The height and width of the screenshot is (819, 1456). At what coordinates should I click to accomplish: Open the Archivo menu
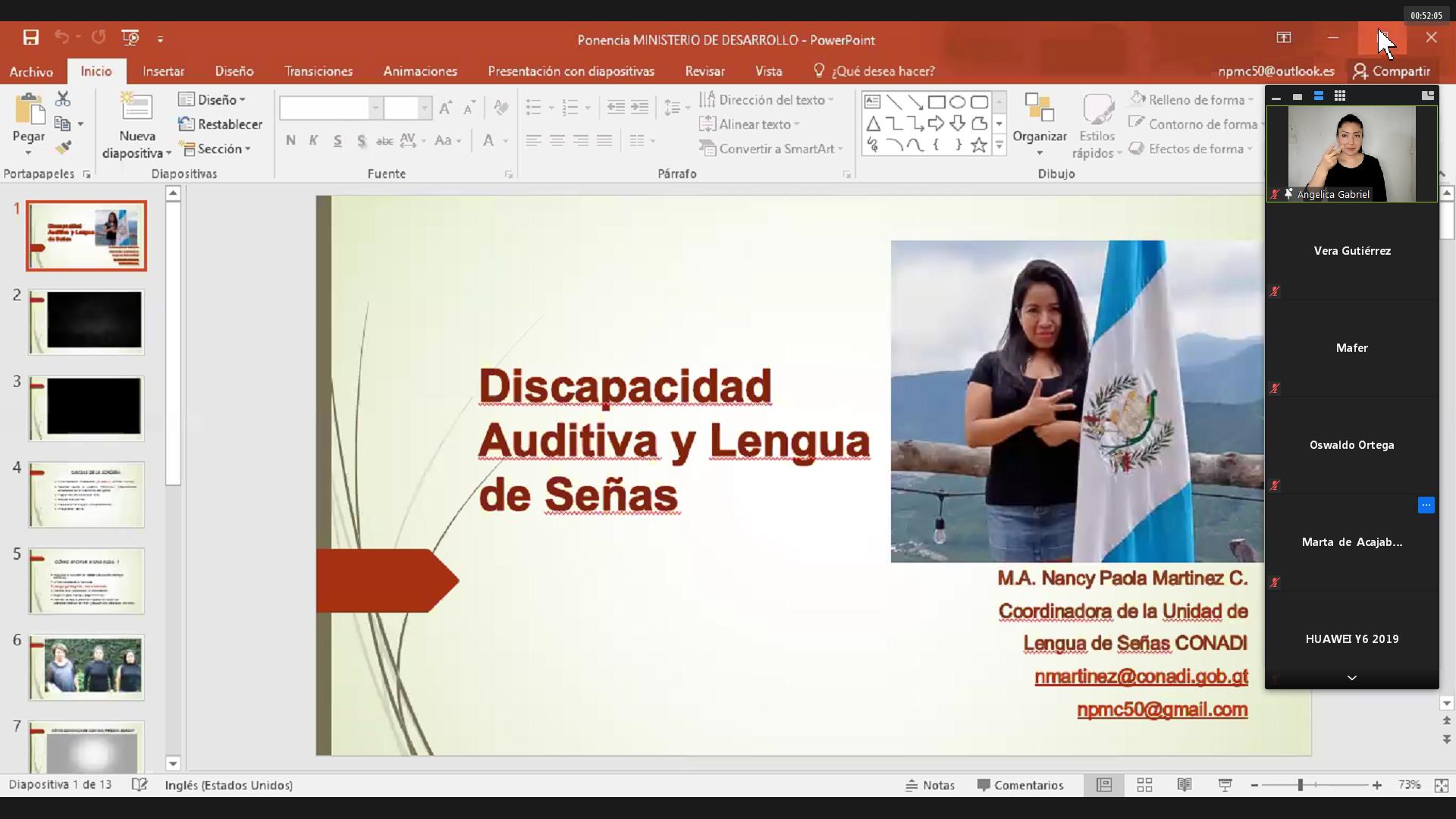[31, 71]
